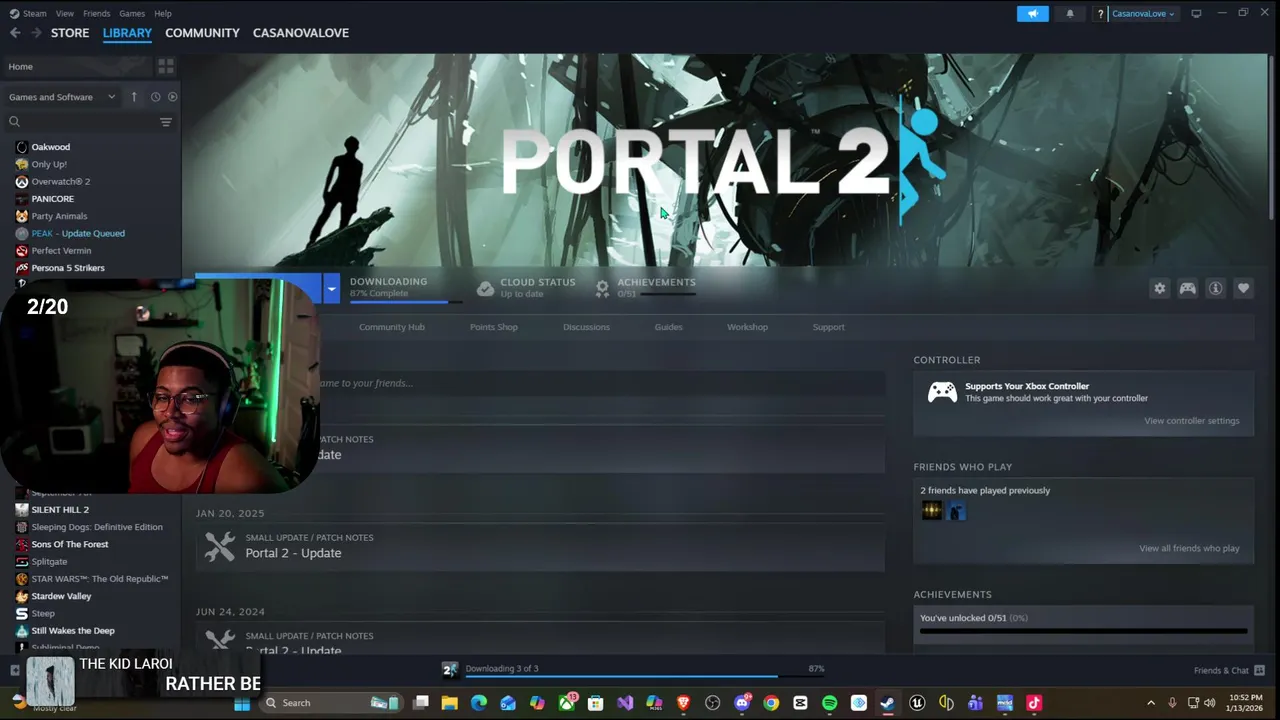Open Portal 2 Workshop link
1280x720 pixels.
pyautogui.click(x=747, y=327)
